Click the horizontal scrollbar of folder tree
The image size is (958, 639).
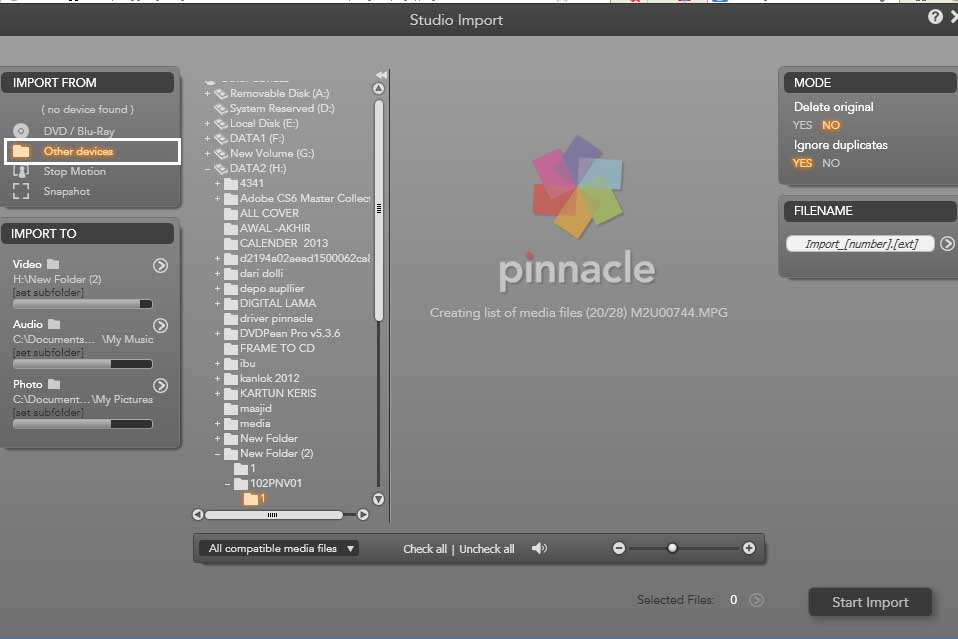(x=273, y=515)
